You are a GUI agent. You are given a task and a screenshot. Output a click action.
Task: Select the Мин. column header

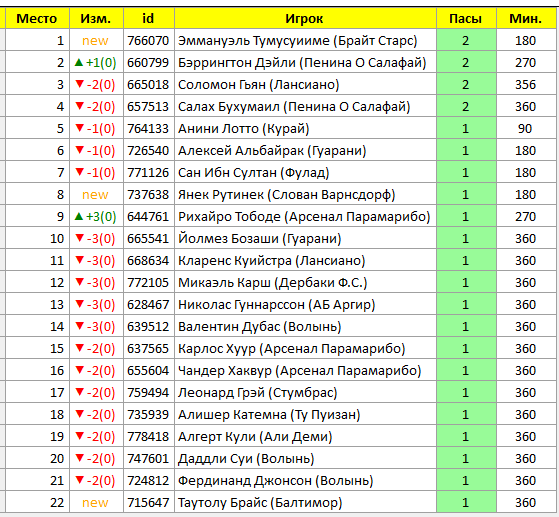(526, 18)
